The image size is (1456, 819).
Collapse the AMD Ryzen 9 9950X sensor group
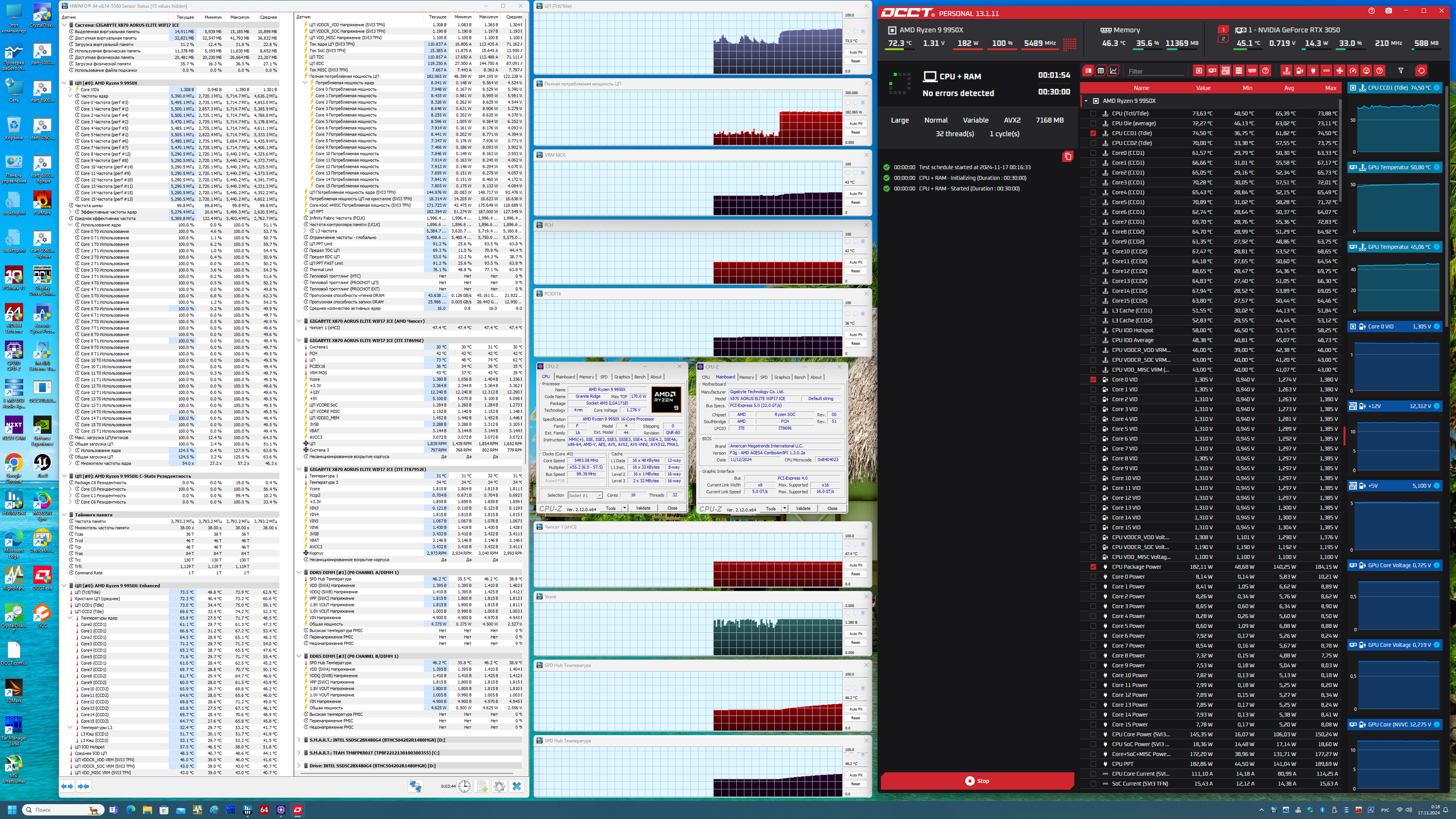(x=1086, y=101)
